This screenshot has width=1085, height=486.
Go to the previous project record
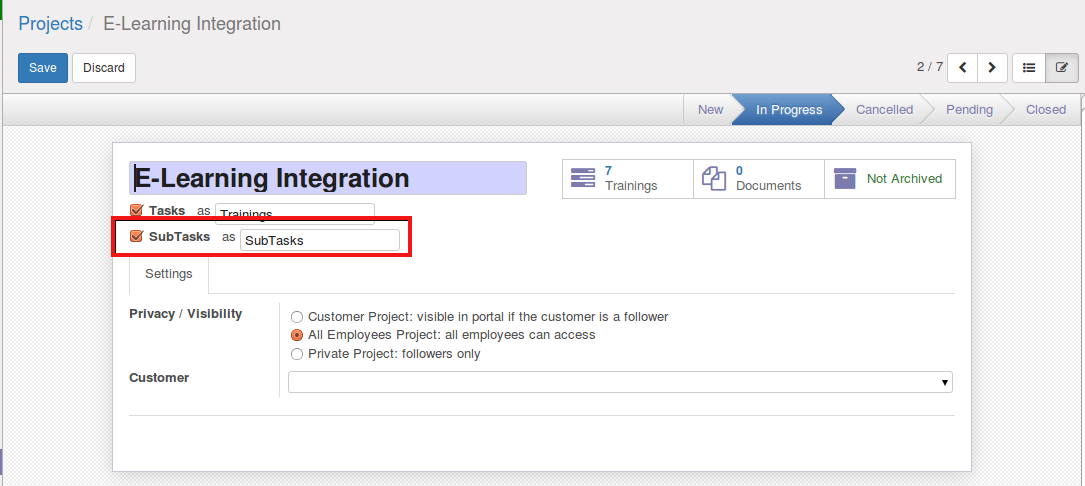962,67
